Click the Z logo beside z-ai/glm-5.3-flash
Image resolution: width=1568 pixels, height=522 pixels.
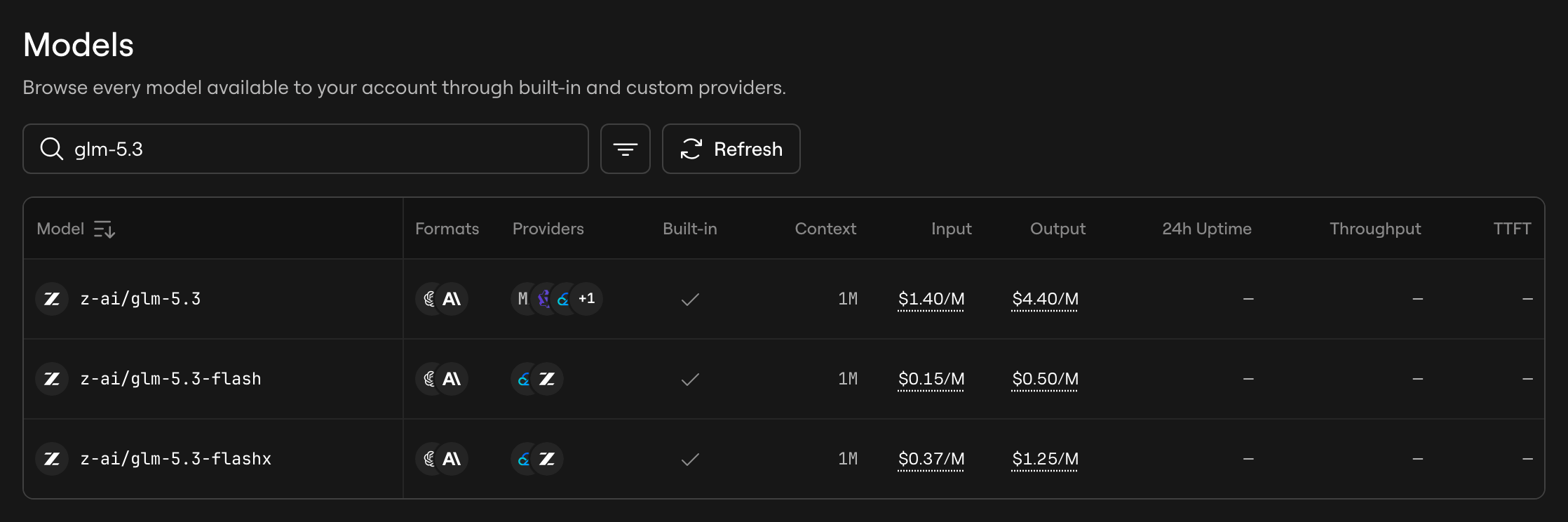(x=52, y=379)
